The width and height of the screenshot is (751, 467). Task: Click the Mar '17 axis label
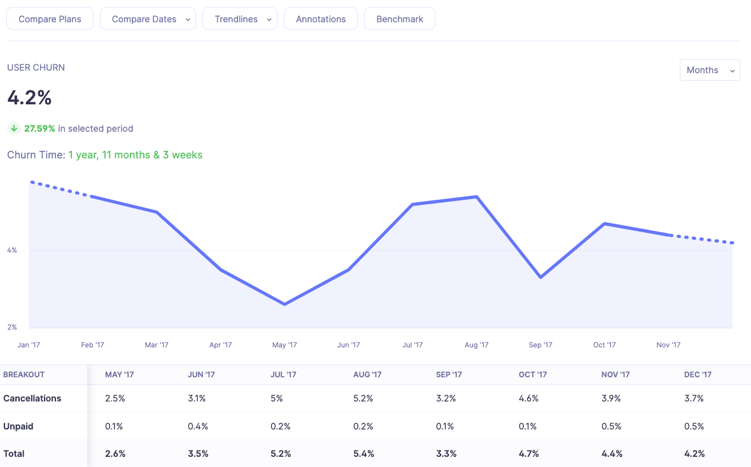(x=157, y=345)
